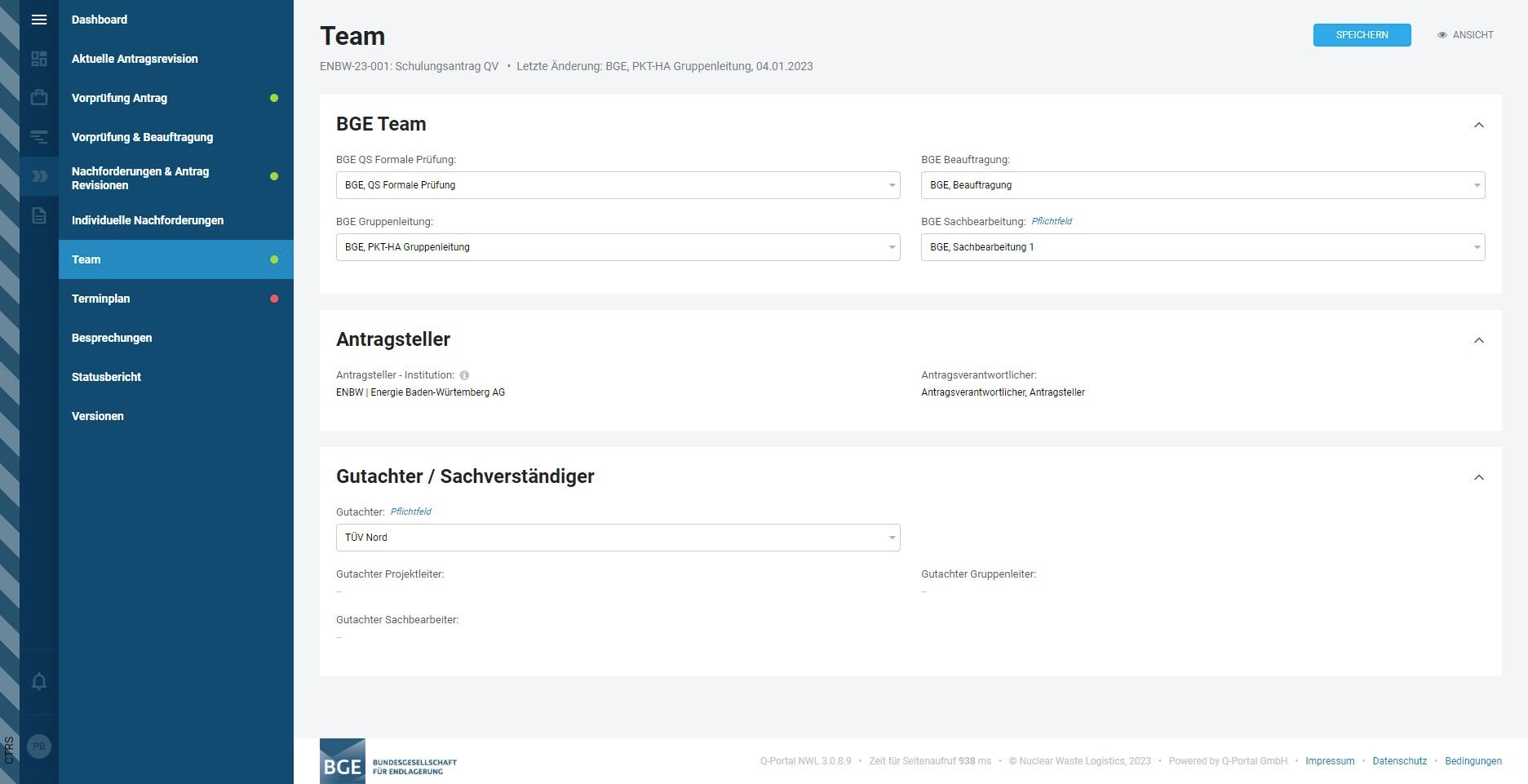This screenshot has height=784, width=1528.
Task: Toggle the hamburger menu icon
Action: coord(39,20)
